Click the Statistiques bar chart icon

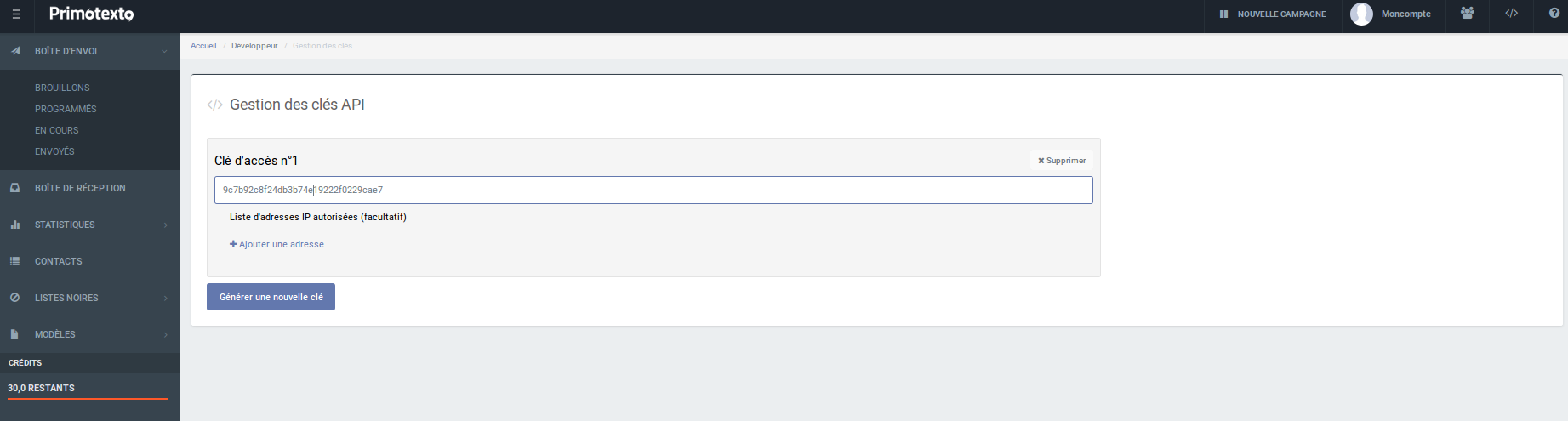coord(14,225)
